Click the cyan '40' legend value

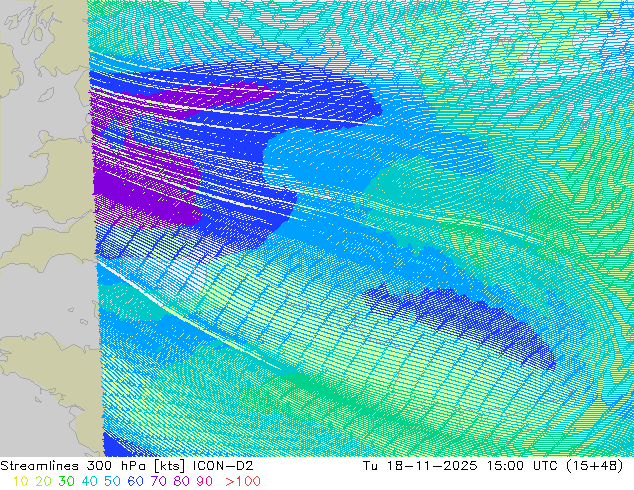pos(89,481)
